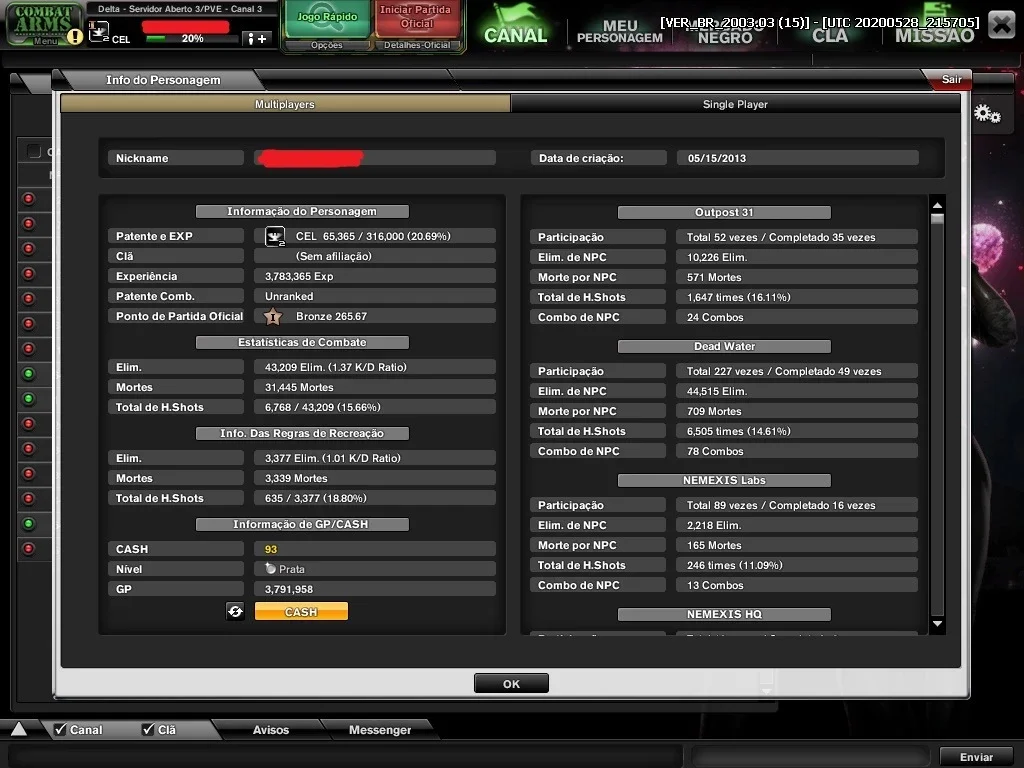Click the up triangle icon in chat bar
This screenshot has height=768, width=1024.
point(18,729)
